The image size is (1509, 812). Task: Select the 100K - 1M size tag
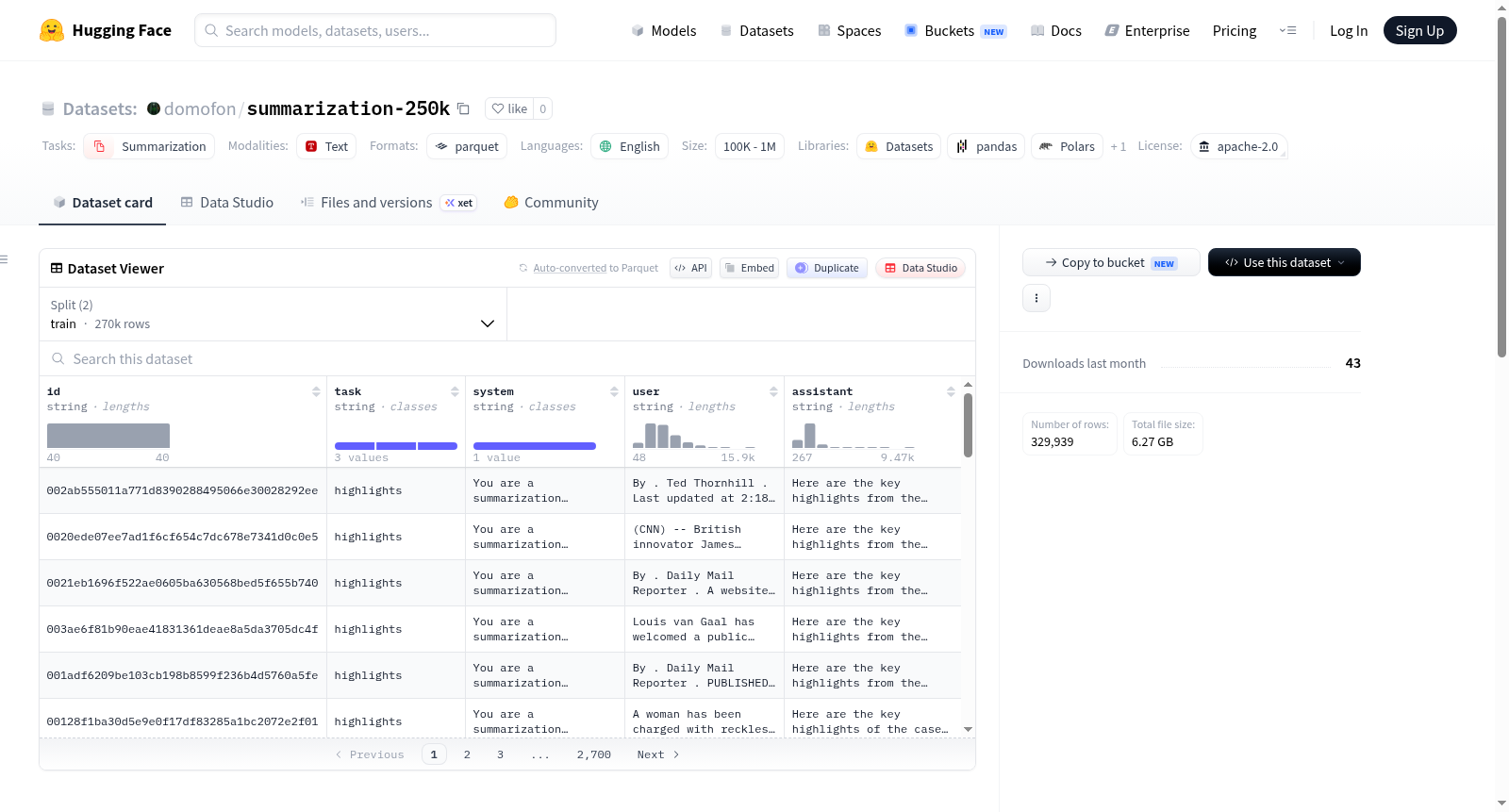click(x=750, y=146)
